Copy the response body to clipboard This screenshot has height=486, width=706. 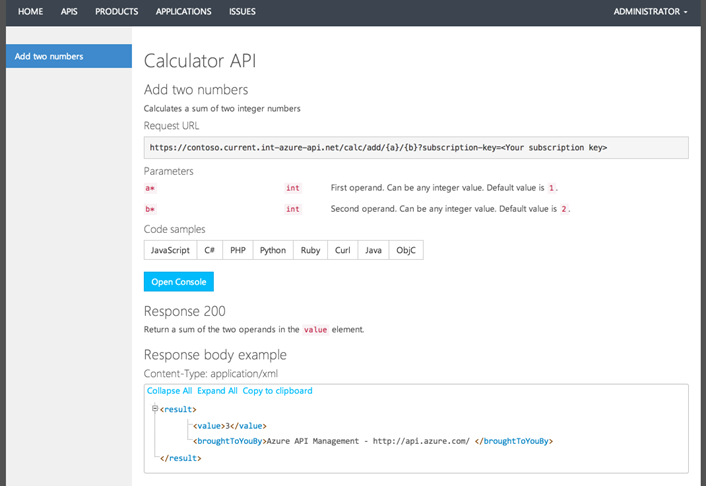click(x=277, y=391)
